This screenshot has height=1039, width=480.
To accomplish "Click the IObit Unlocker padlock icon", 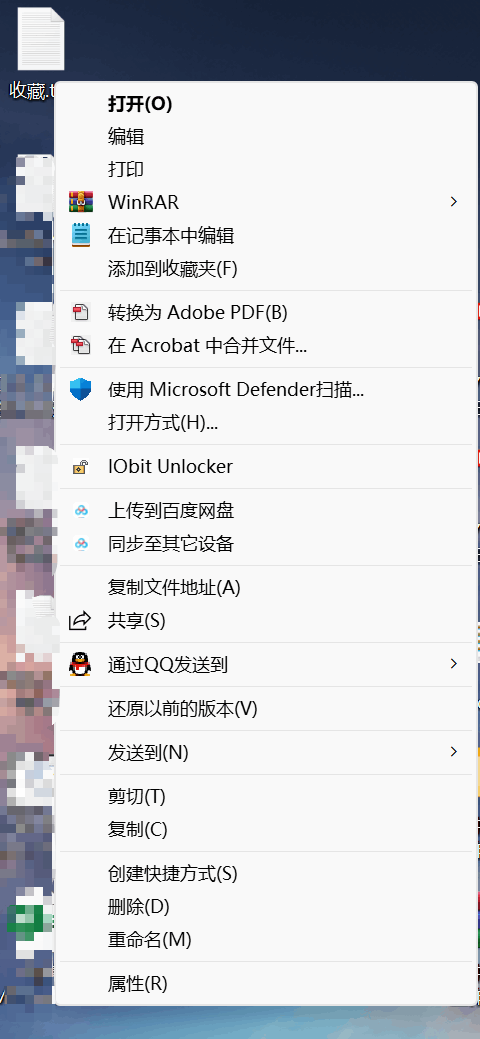I will [80, 466].
